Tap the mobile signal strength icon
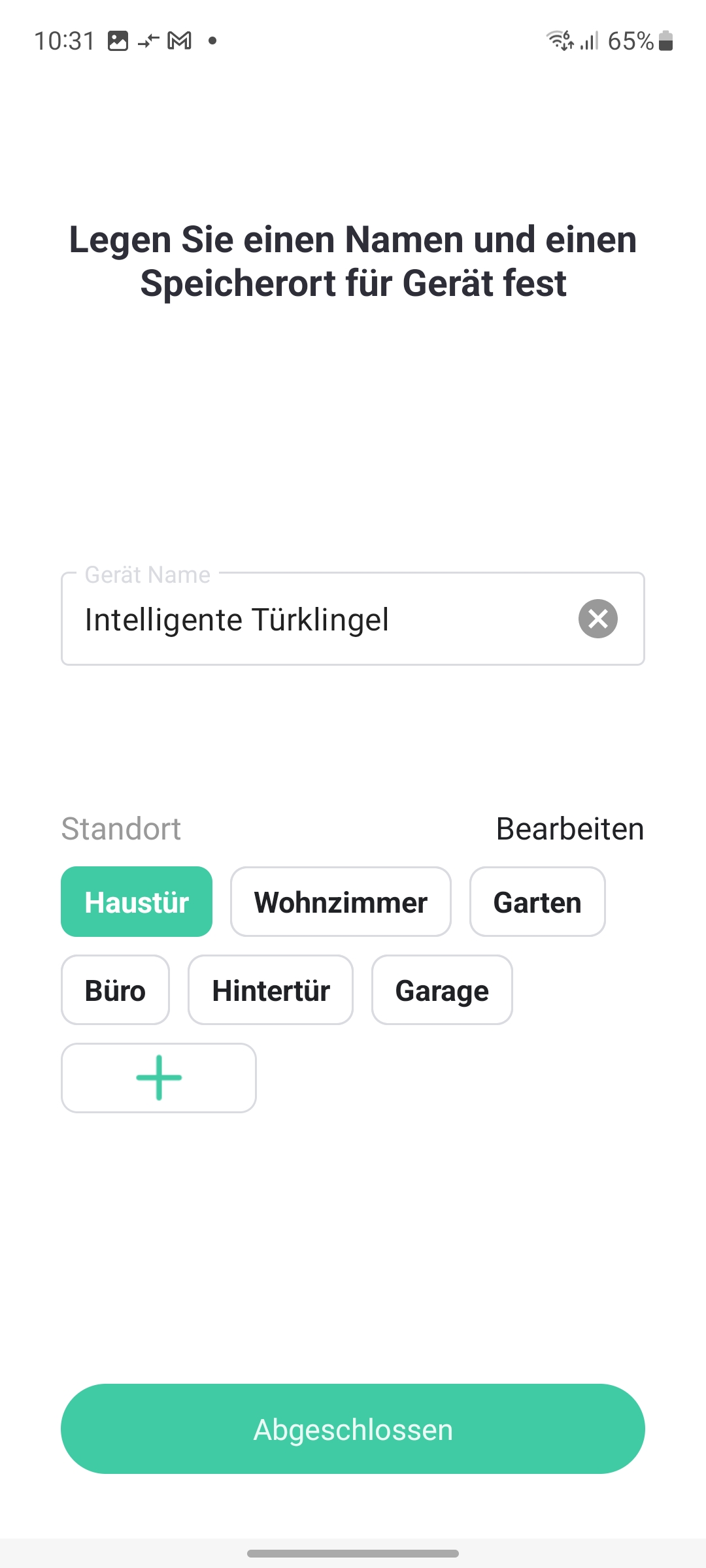 (x=590, y=41)
